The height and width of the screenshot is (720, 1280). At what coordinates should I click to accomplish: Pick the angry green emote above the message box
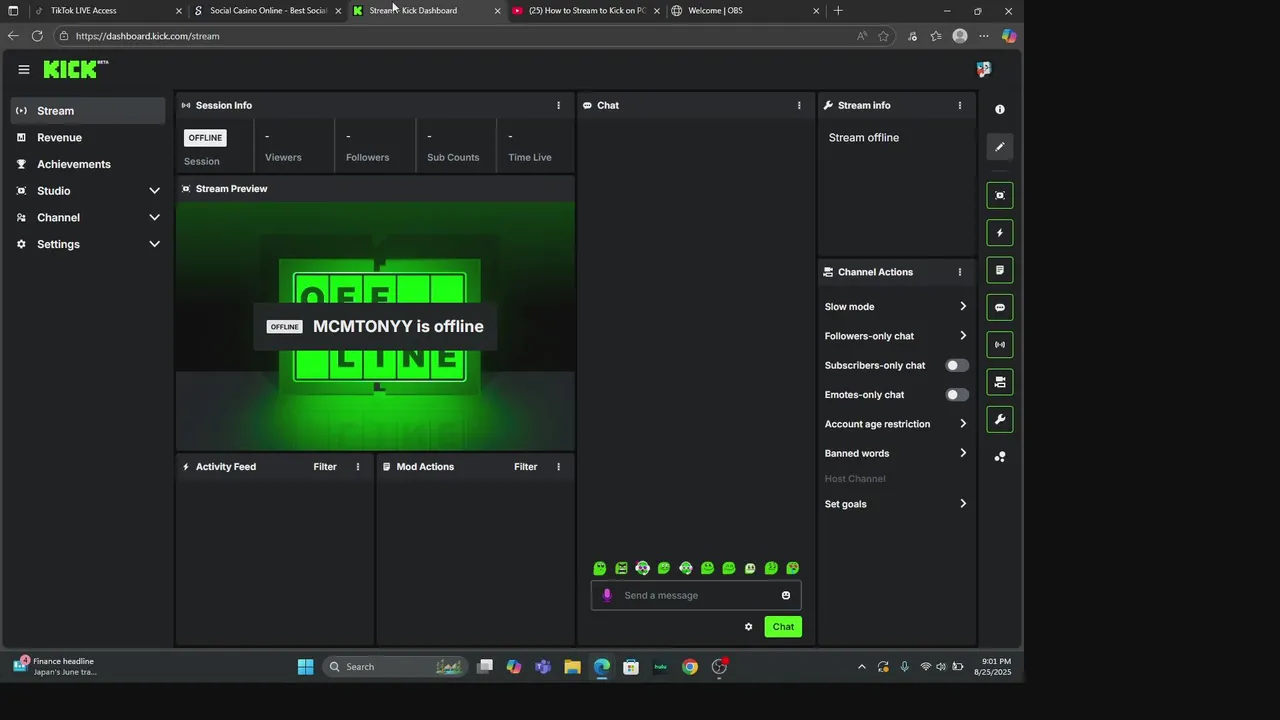tap(621, 568)
